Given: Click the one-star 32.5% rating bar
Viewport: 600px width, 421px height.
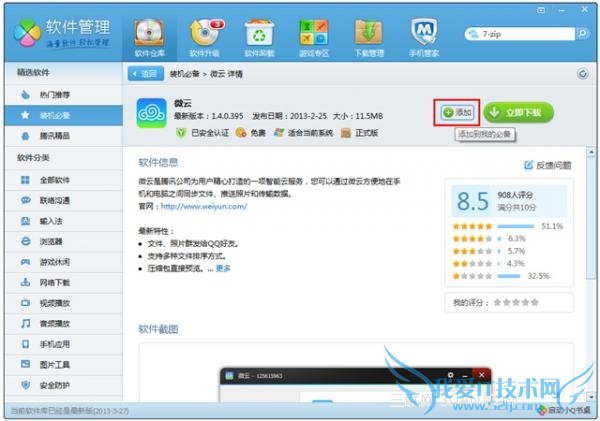Looking at the screenshot, I should pyautogui.click(x=509, y=276).
